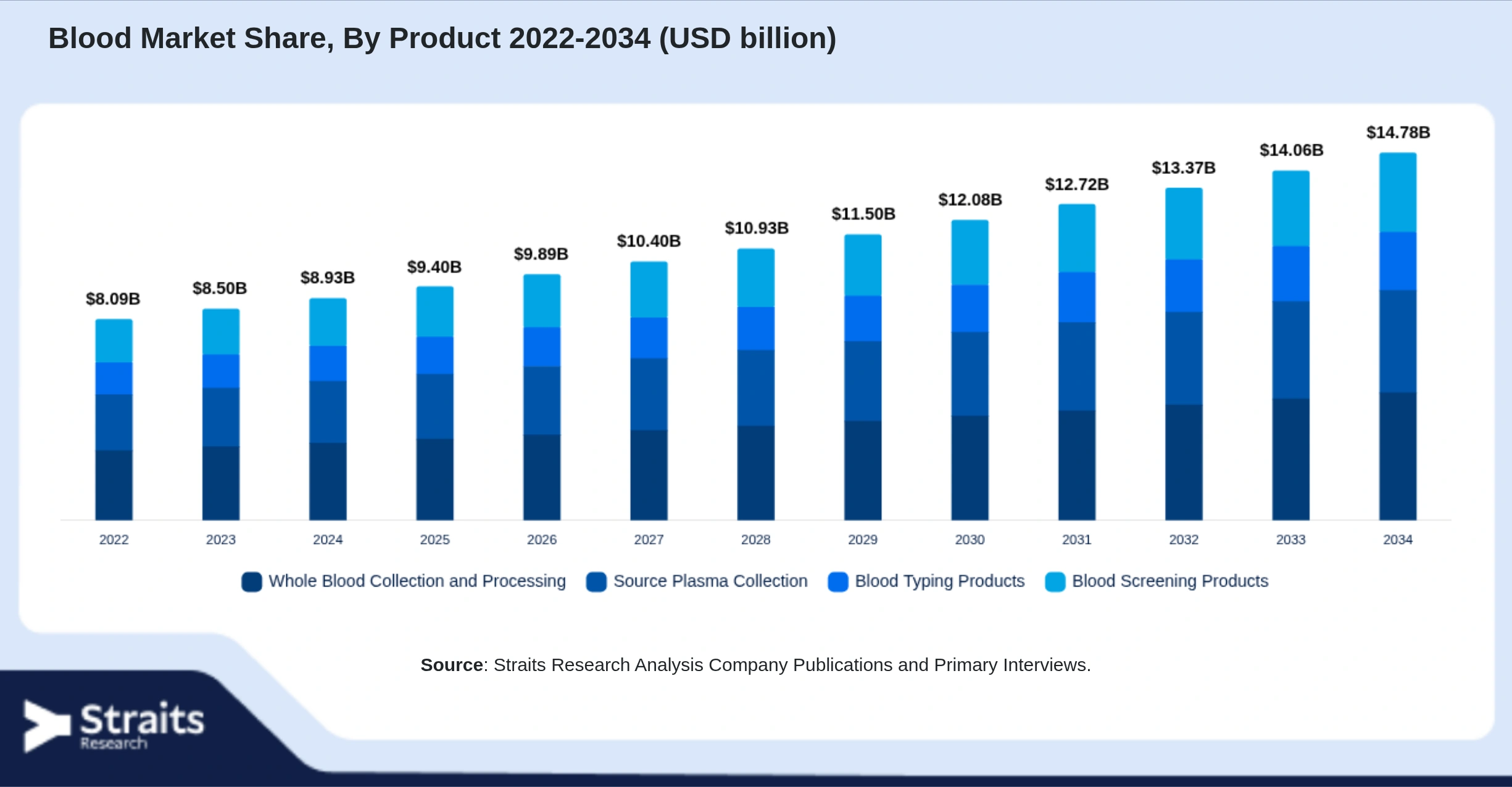Click the 2023 bar's Source Plasma segment
This screenshot has height=787, width=1512.
point(221,417)
